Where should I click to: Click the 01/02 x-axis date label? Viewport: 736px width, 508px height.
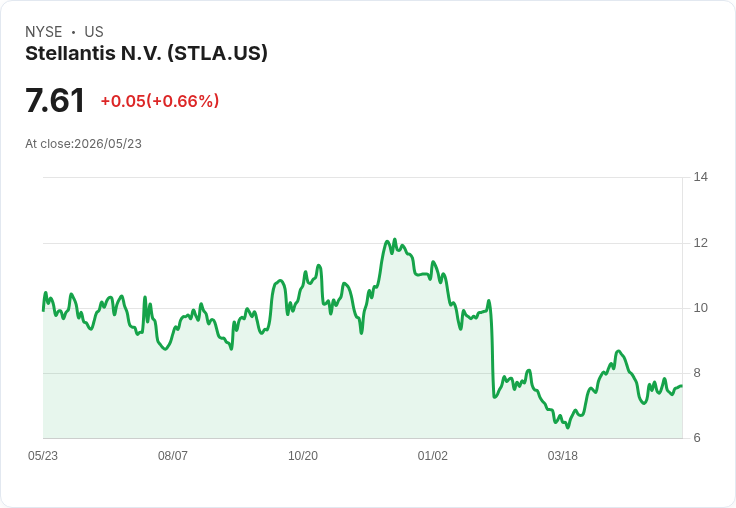point(433,455)
